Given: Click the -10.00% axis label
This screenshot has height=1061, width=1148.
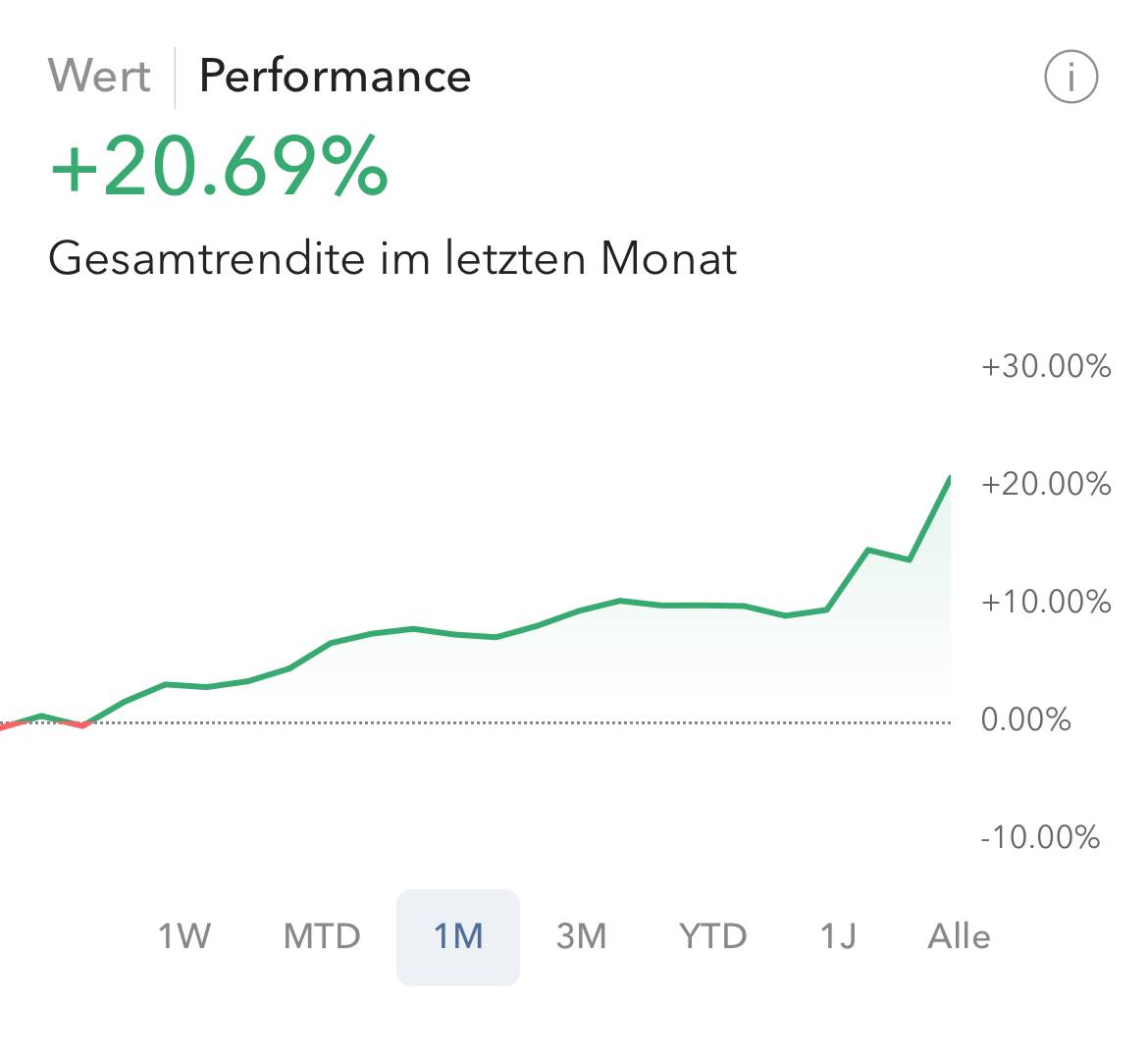Looking at the screenshot, I should click(x=1040, y=837).
